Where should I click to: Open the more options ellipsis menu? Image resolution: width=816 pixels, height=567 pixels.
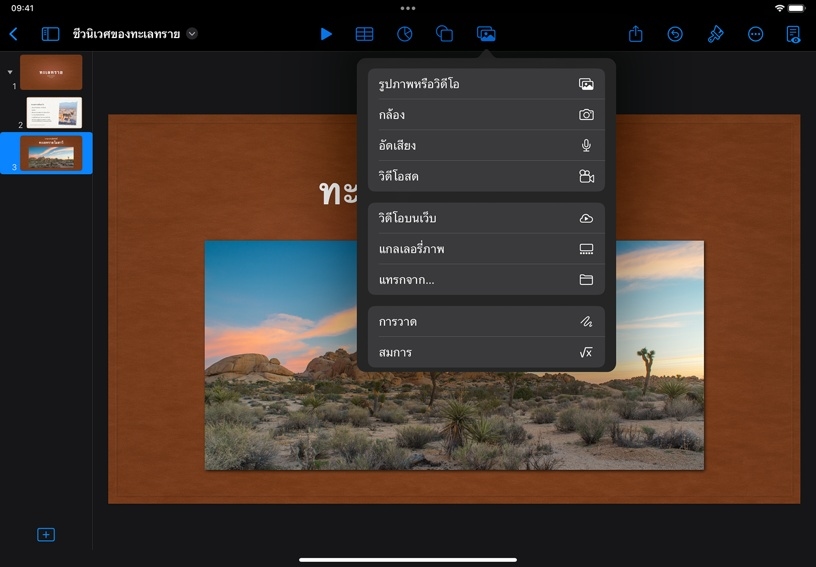tap(755, 34)
